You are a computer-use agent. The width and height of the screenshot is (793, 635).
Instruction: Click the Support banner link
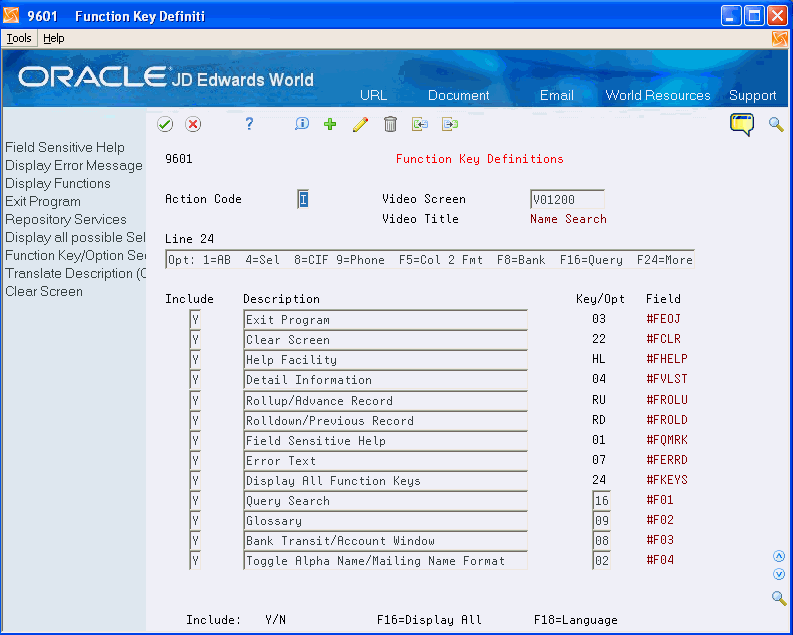point(753,96)
